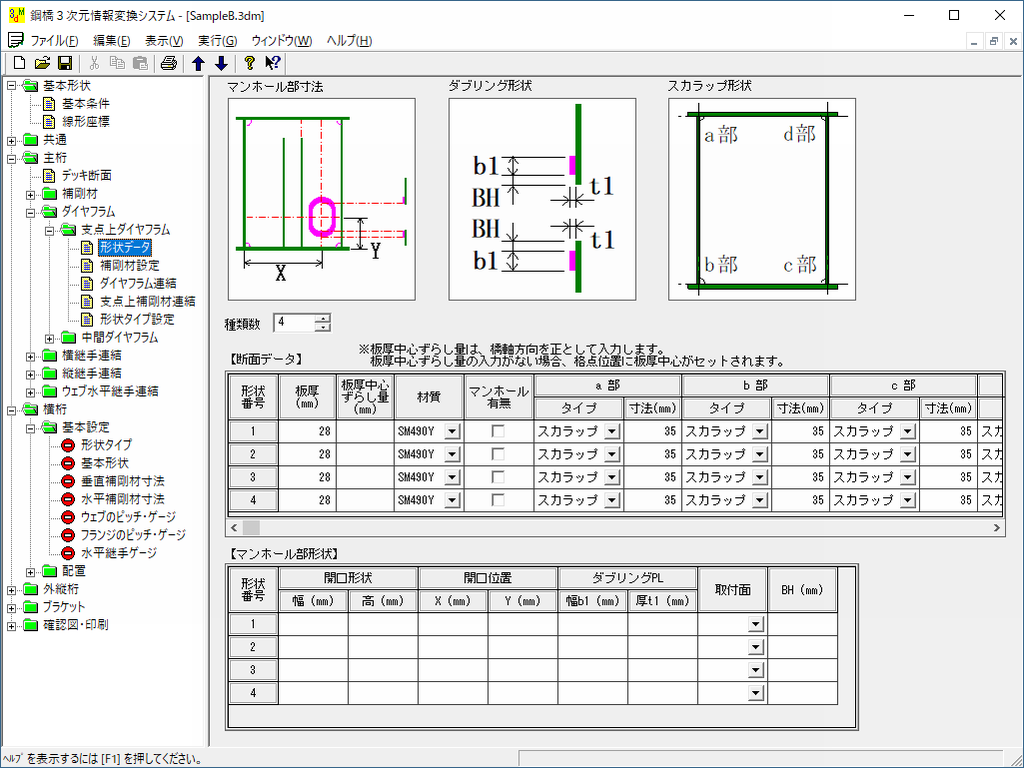Open 材質 SM490Y dropdown in row 1
The width and height of the screenshot is (1024, 768).
click(451, 431)
